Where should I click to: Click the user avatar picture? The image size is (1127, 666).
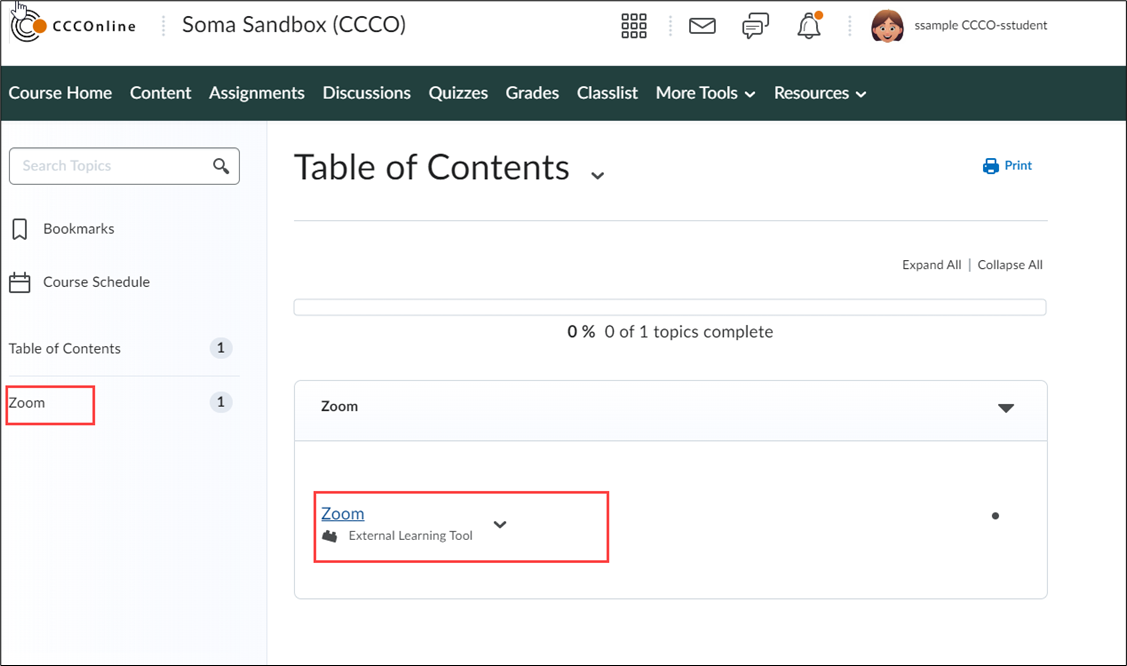click(887, 26)
